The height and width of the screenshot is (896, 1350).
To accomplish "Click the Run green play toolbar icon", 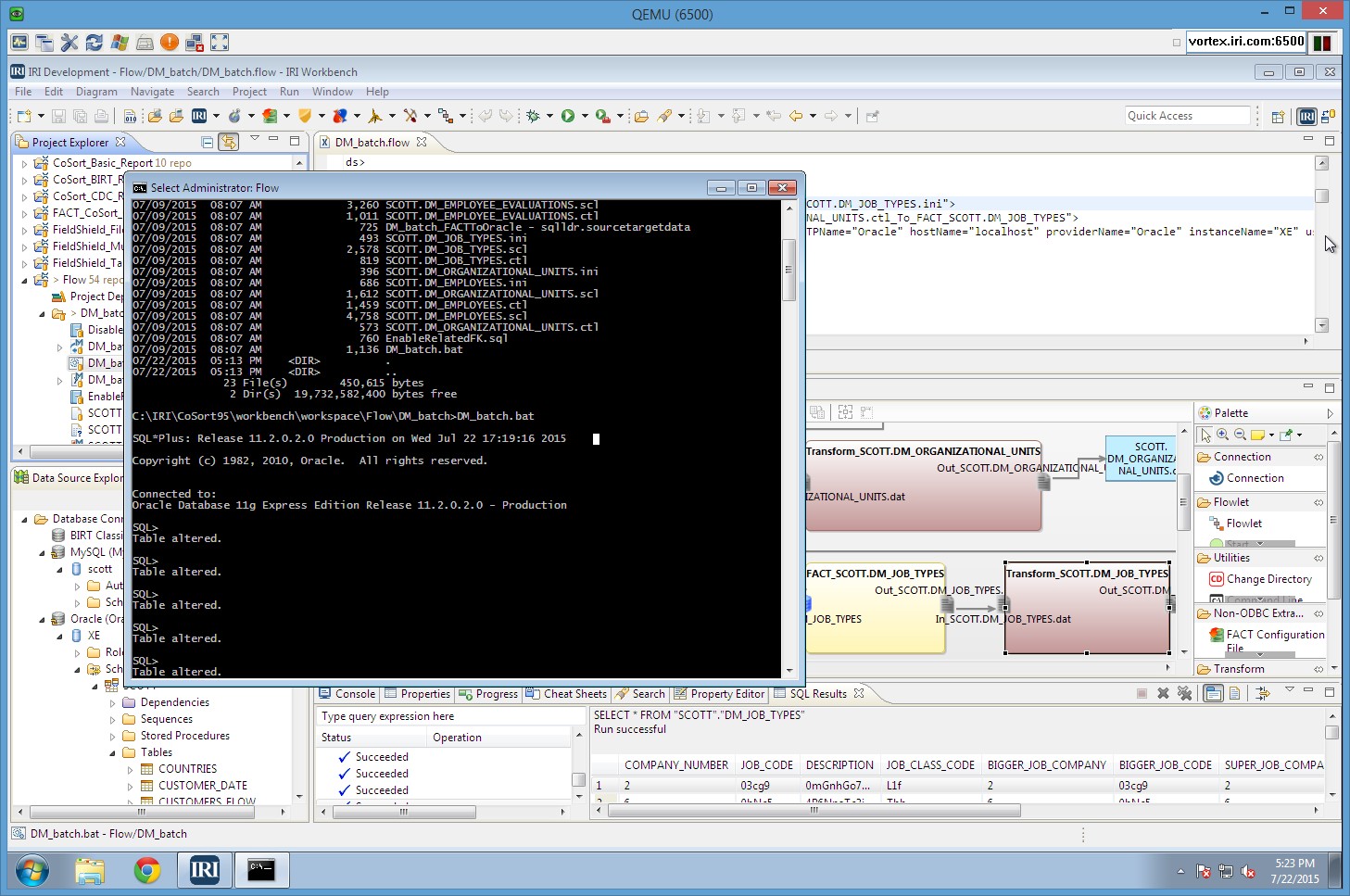I will [567, 116].
